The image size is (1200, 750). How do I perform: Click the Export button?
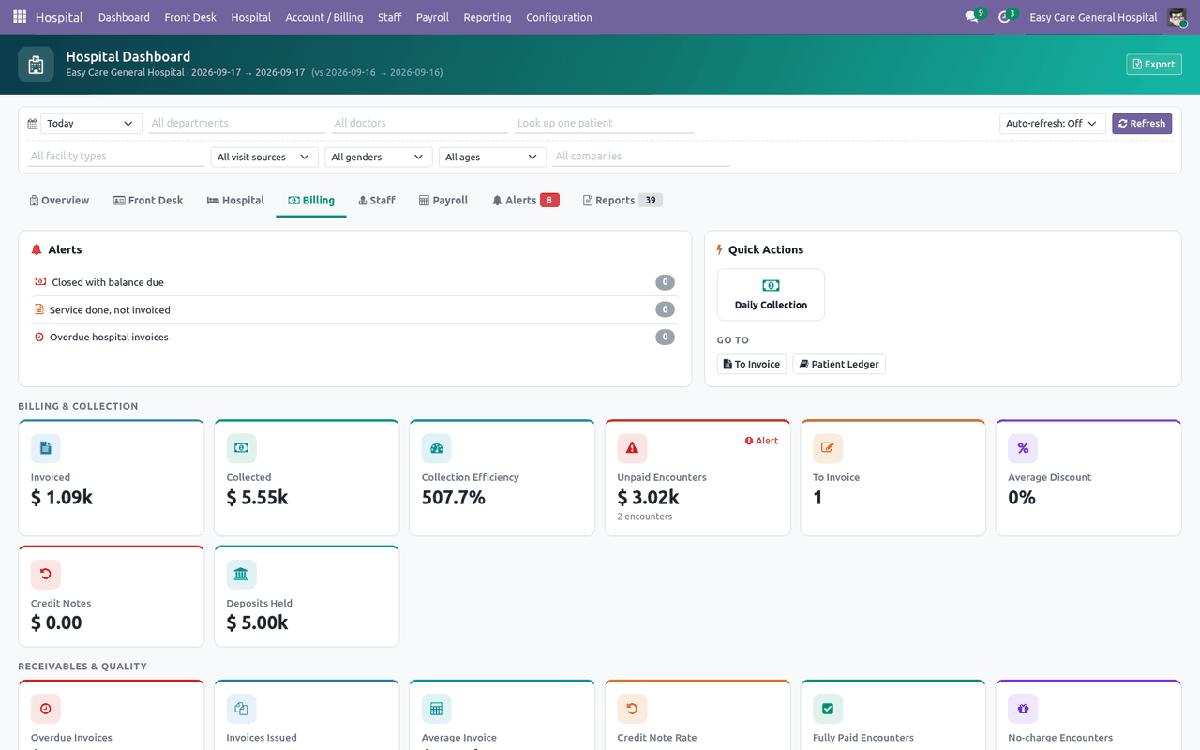[x=1154, y=64]
